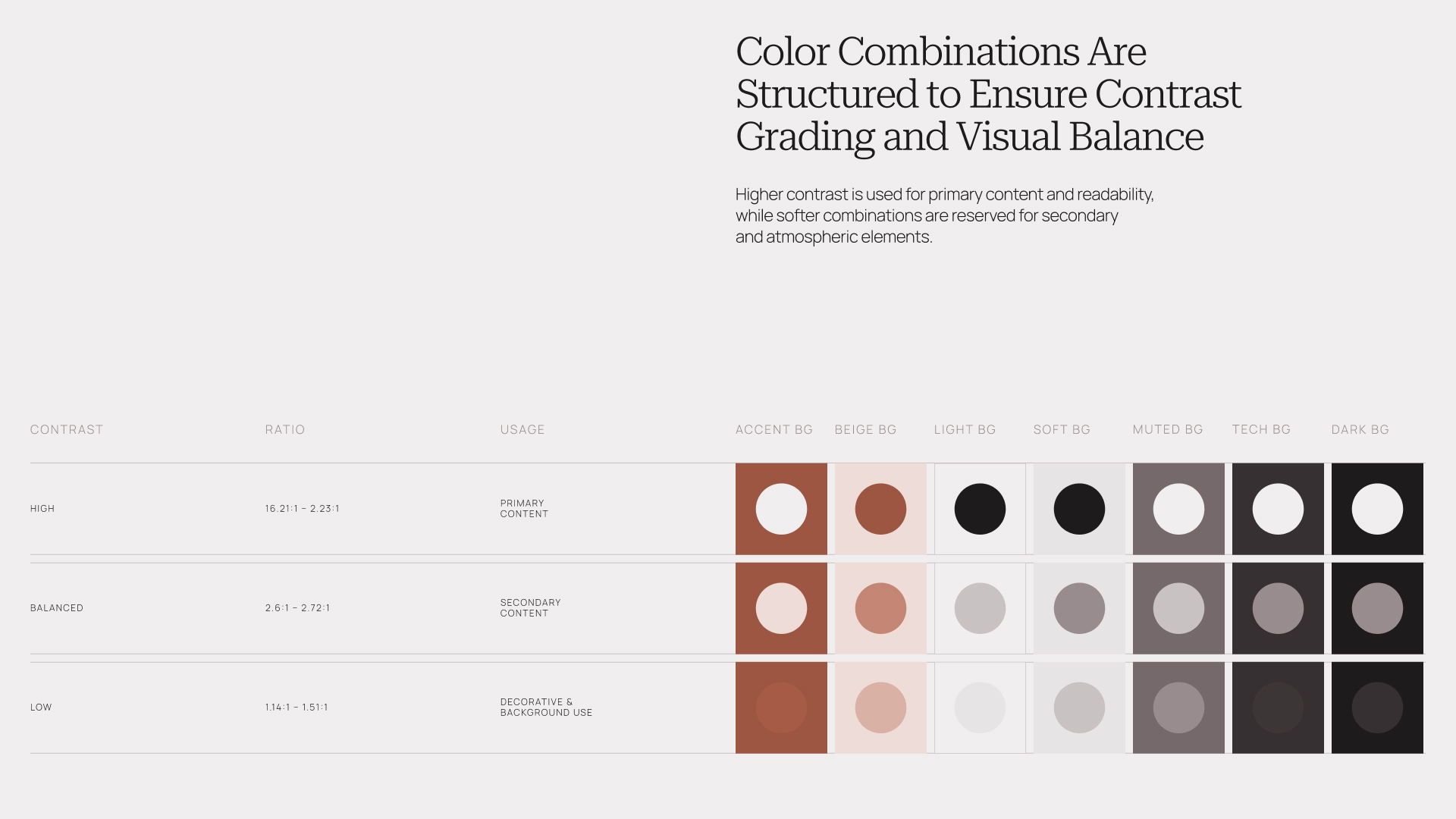Click the ratio value 2.6:1 – 2.72:1

298,608
